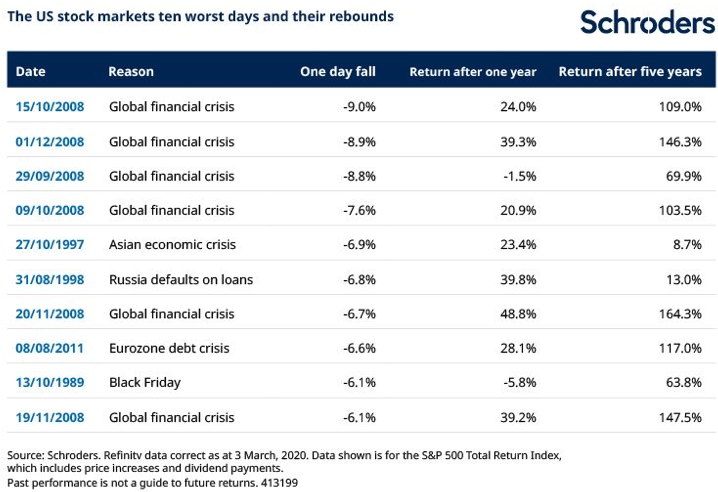Select the 29/09/2008 date entry
Image resolution: width=718 pixels, height=492 pixels.
point(50,176)
